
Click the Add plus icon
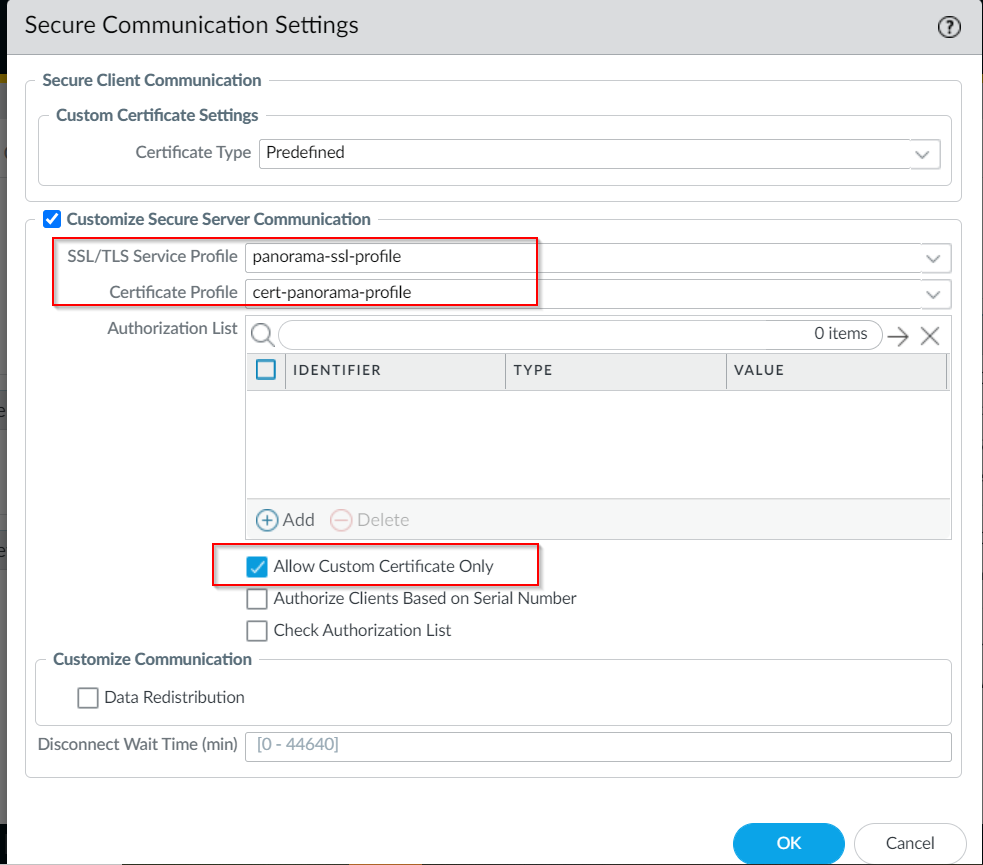click(267, 520)
